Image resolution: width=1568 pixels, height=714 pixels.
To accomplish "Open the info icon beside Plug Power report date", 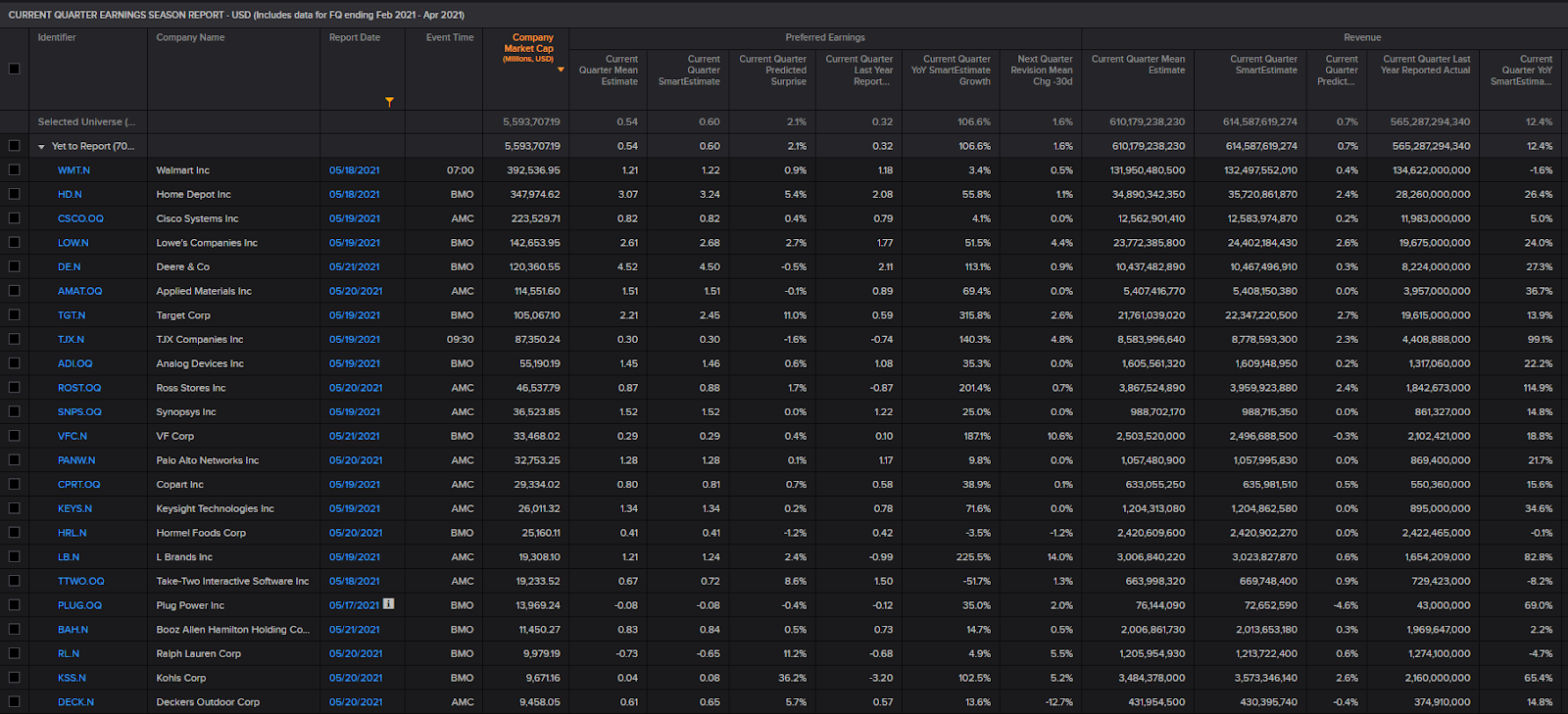I will tap(389, 604).
